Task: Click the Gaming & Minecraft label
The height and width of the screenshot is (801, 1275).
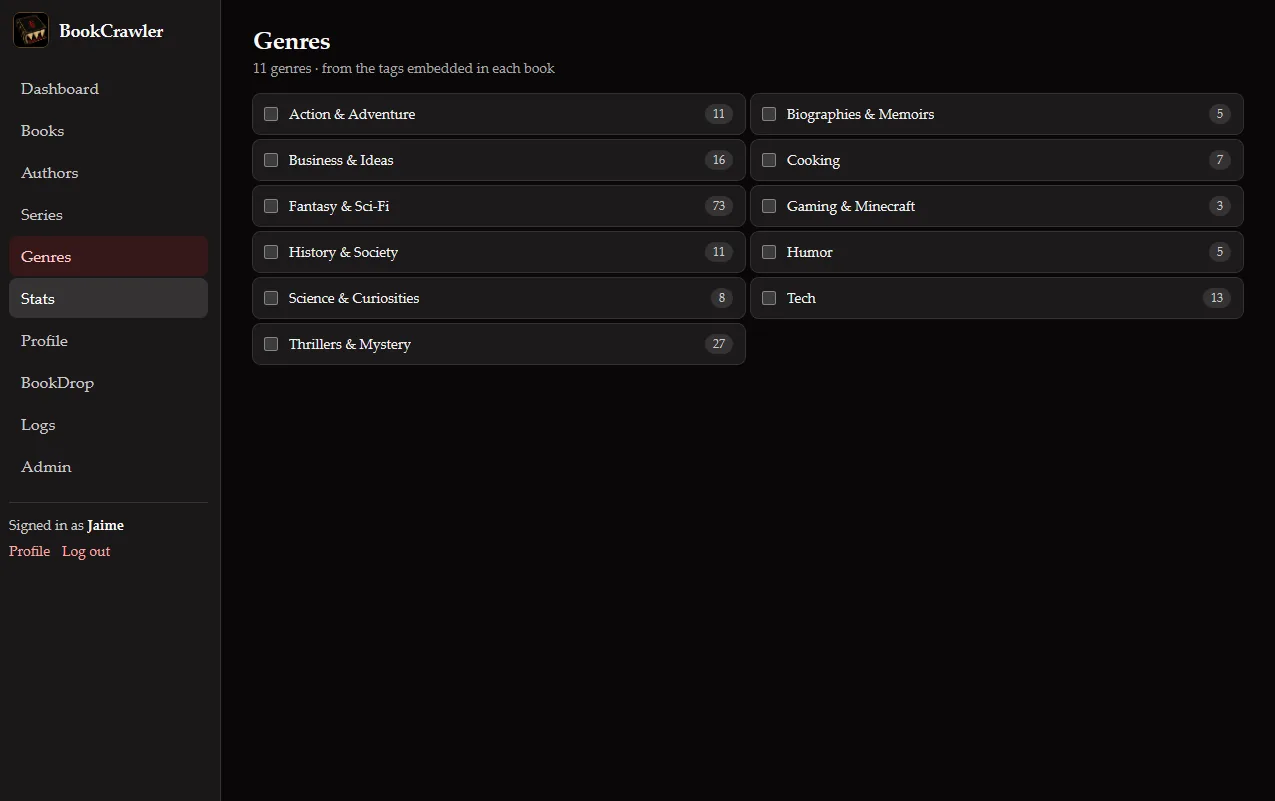Action: [x=851, y=206]
